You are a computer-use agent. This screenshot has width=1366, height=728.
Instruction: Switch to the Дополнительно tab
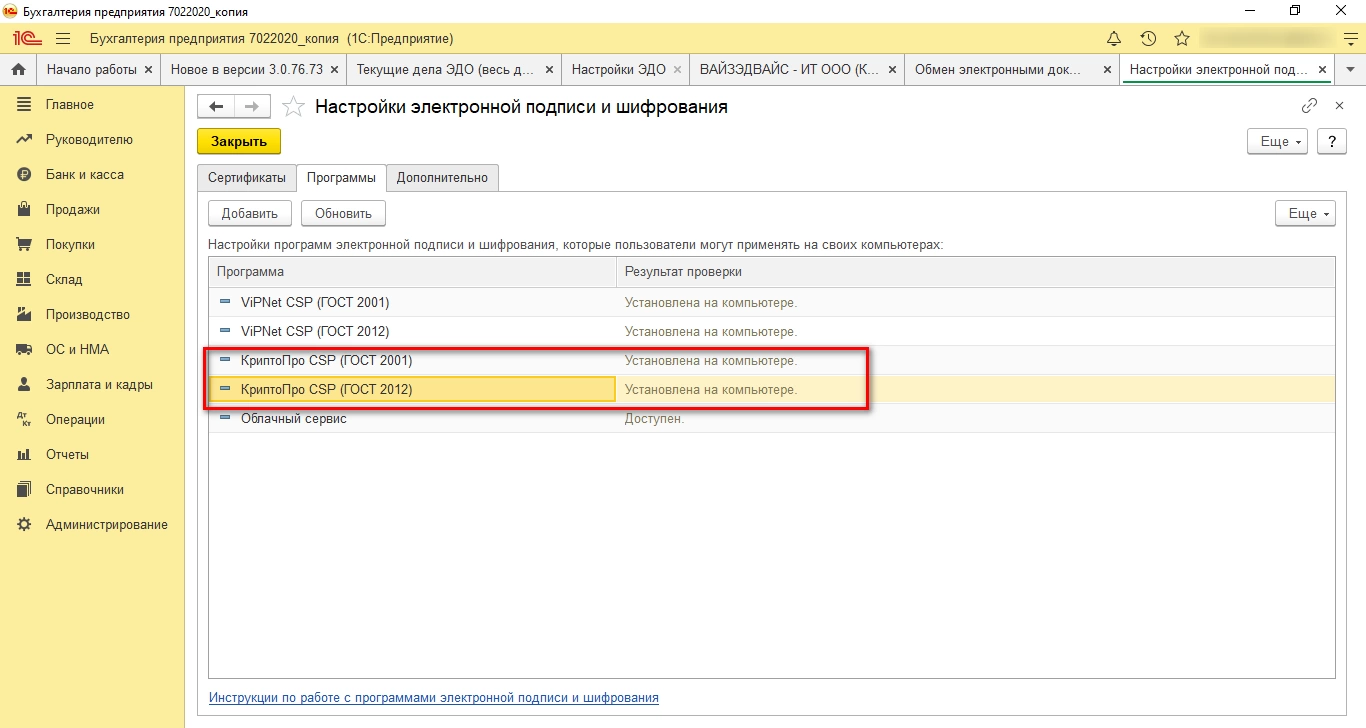(442, 178)
